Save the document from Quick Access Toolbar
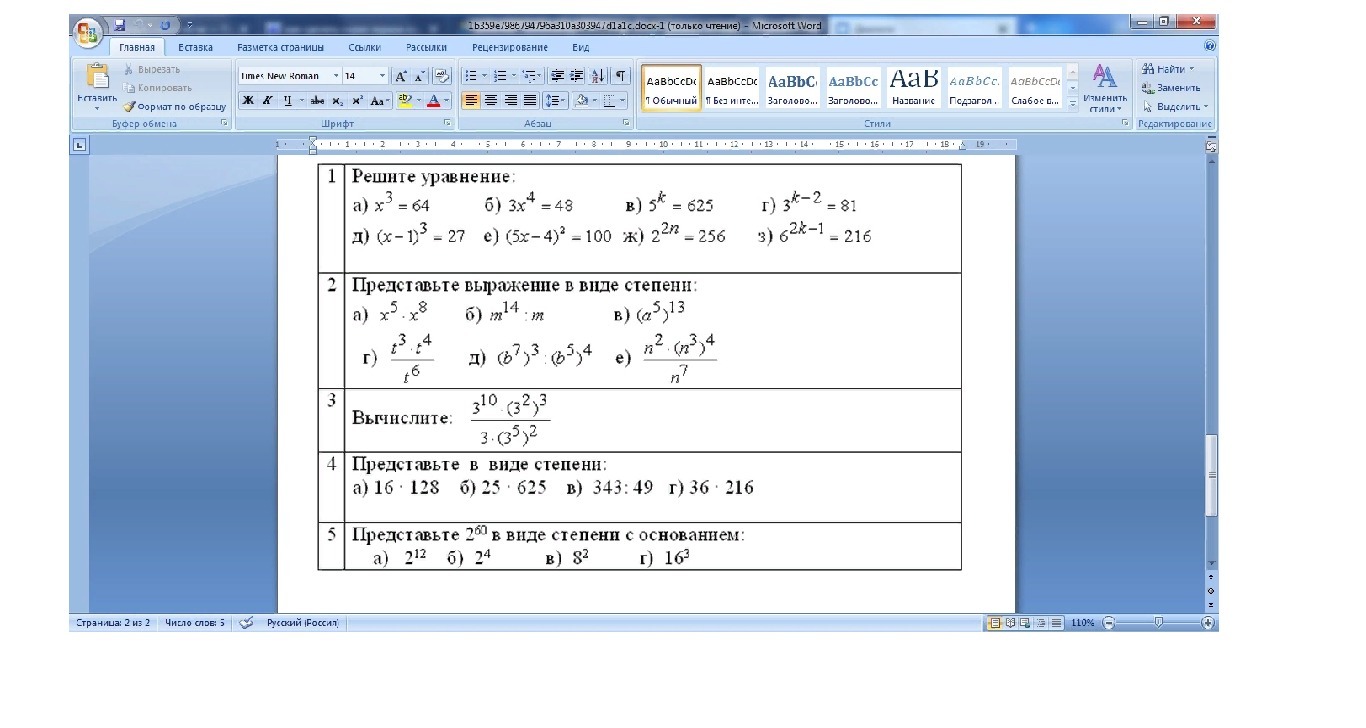The width and height of the screenshot is (1366, 728). point(120,24)
